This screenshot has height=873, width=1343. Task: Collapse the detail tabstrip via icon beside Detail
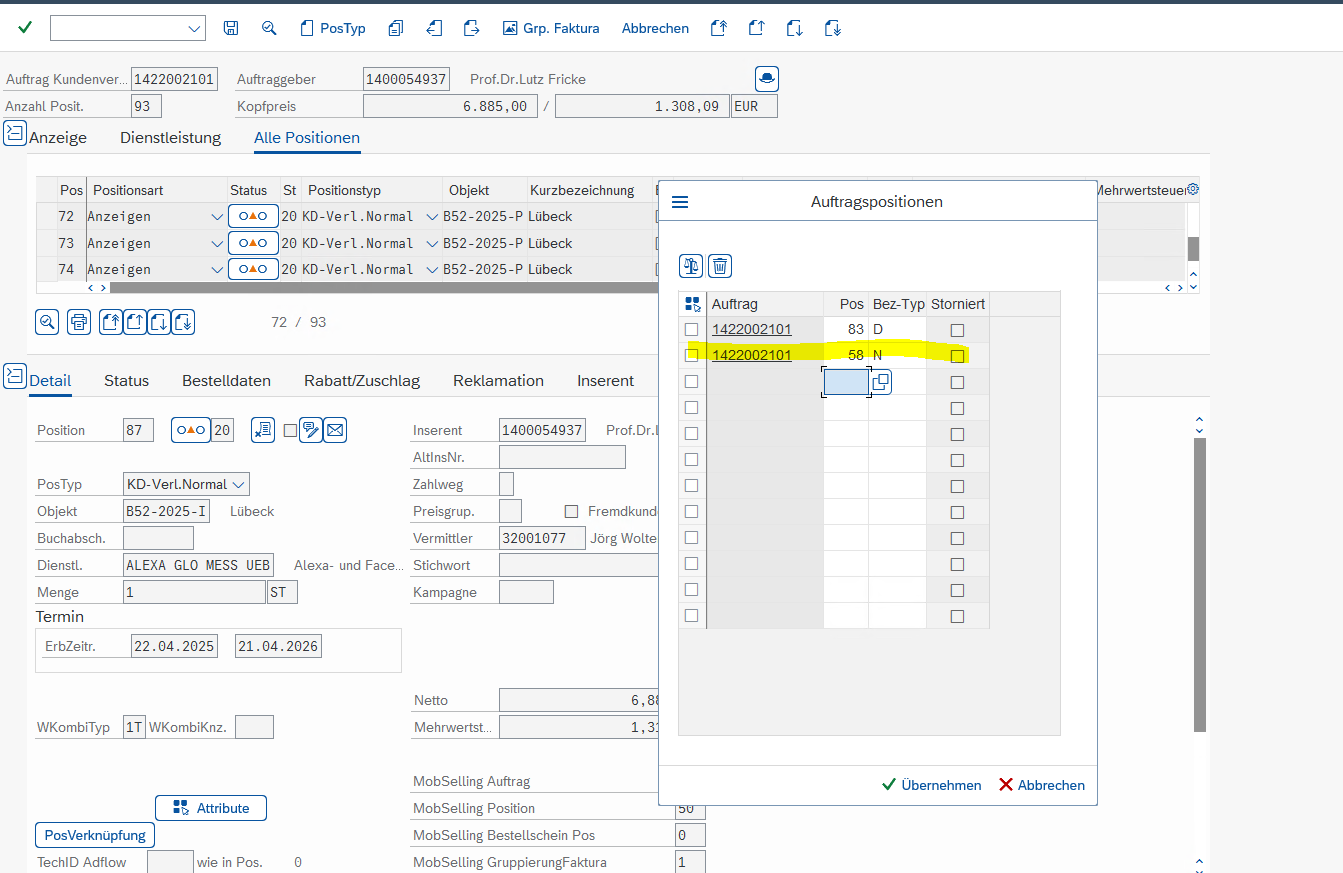[15, 376]
